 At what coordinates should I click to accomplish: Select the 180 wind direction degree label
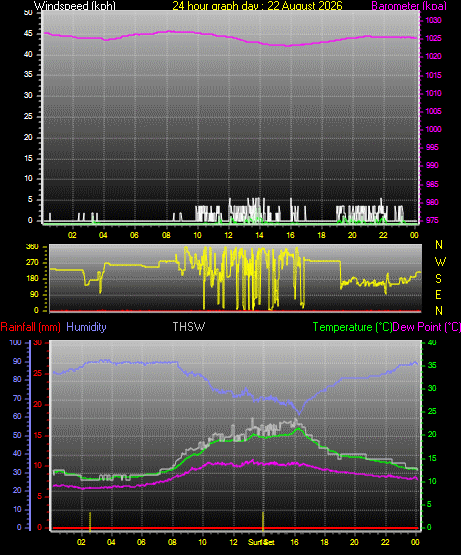(x=32, y=279)
